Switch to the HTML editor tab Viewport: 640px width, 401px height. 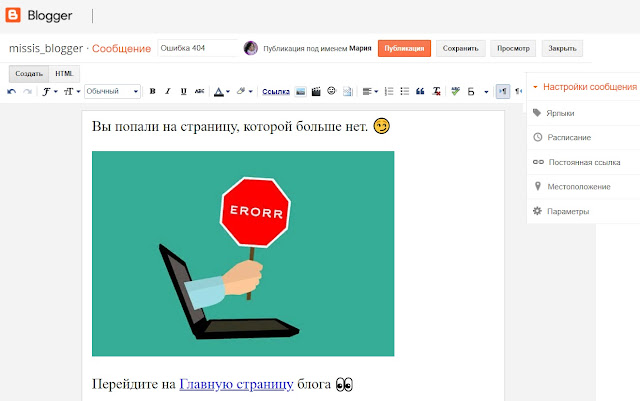coord(64,73)
